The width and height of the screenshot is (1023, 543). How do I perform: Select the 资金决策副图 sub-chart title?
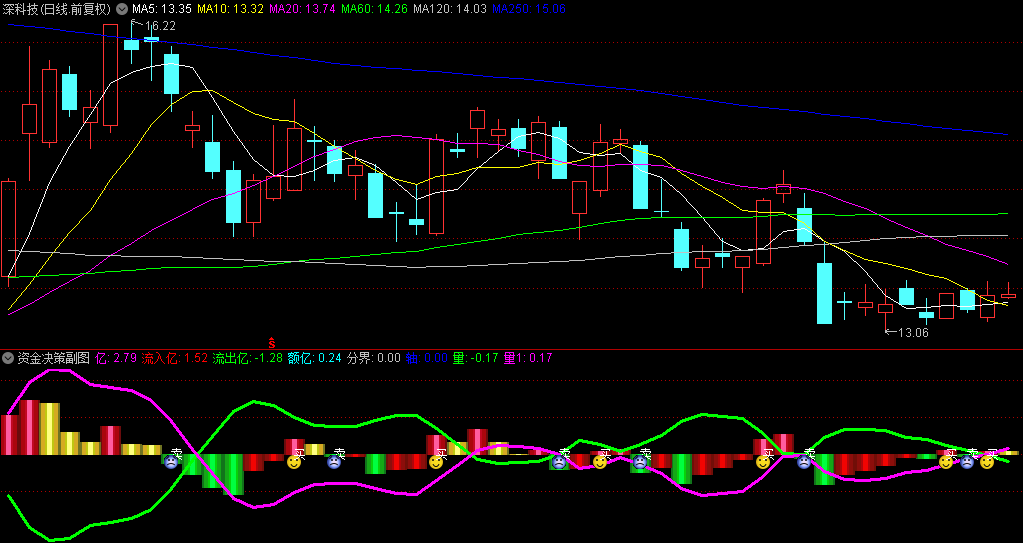pos(53,358)
